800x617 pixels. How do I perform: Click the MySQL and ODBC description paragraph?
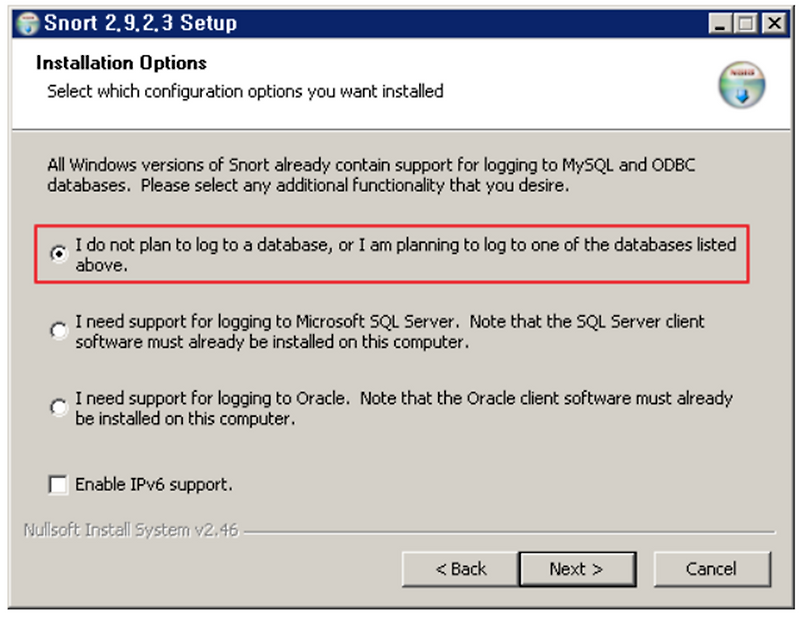point(371,175)
